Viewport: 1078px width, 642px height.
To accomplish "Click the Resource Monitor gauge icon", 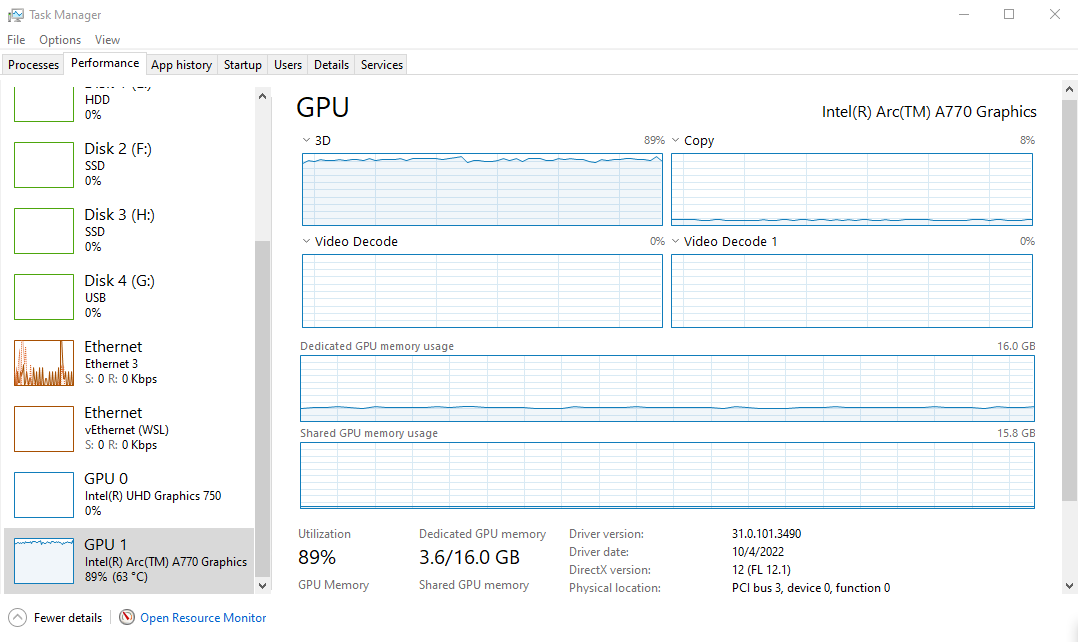I will [x=126, y=617].
